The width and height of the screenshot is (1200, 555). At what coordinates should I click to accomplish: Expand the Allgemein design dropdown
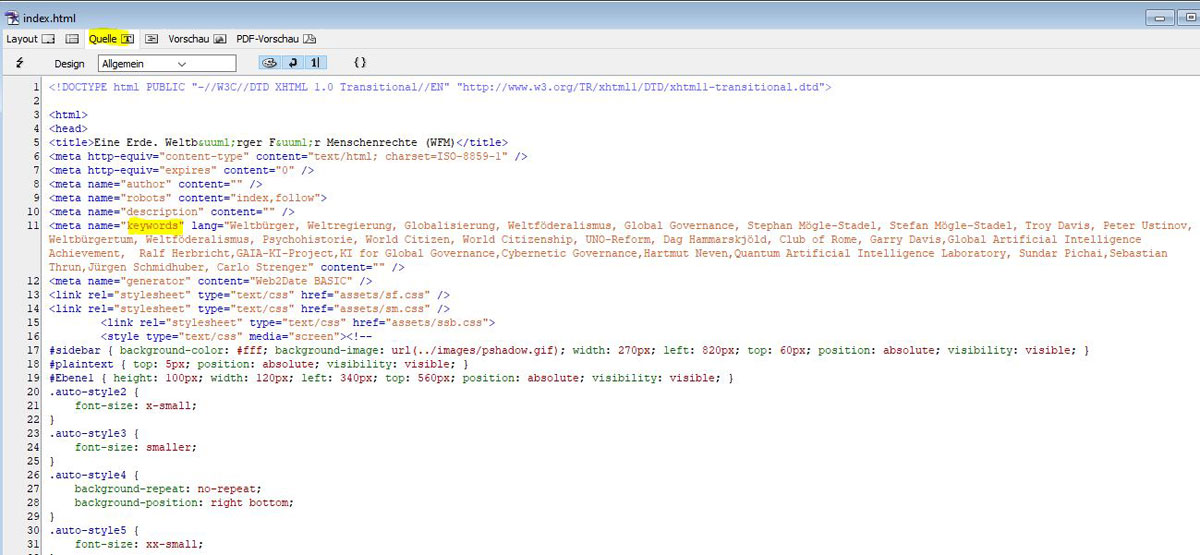[x=167, y=63]
